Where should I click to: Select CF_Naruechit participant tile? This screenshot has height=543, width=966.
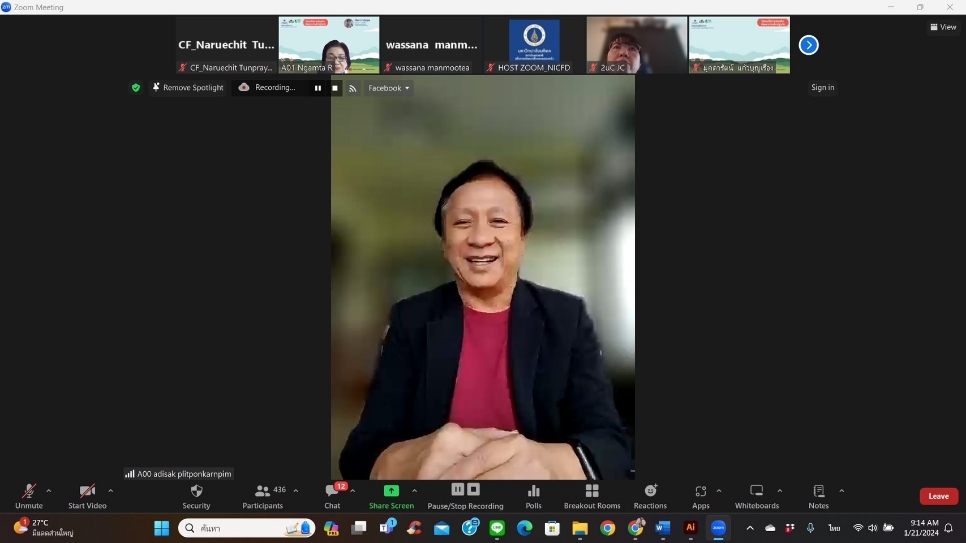(226, 45)
